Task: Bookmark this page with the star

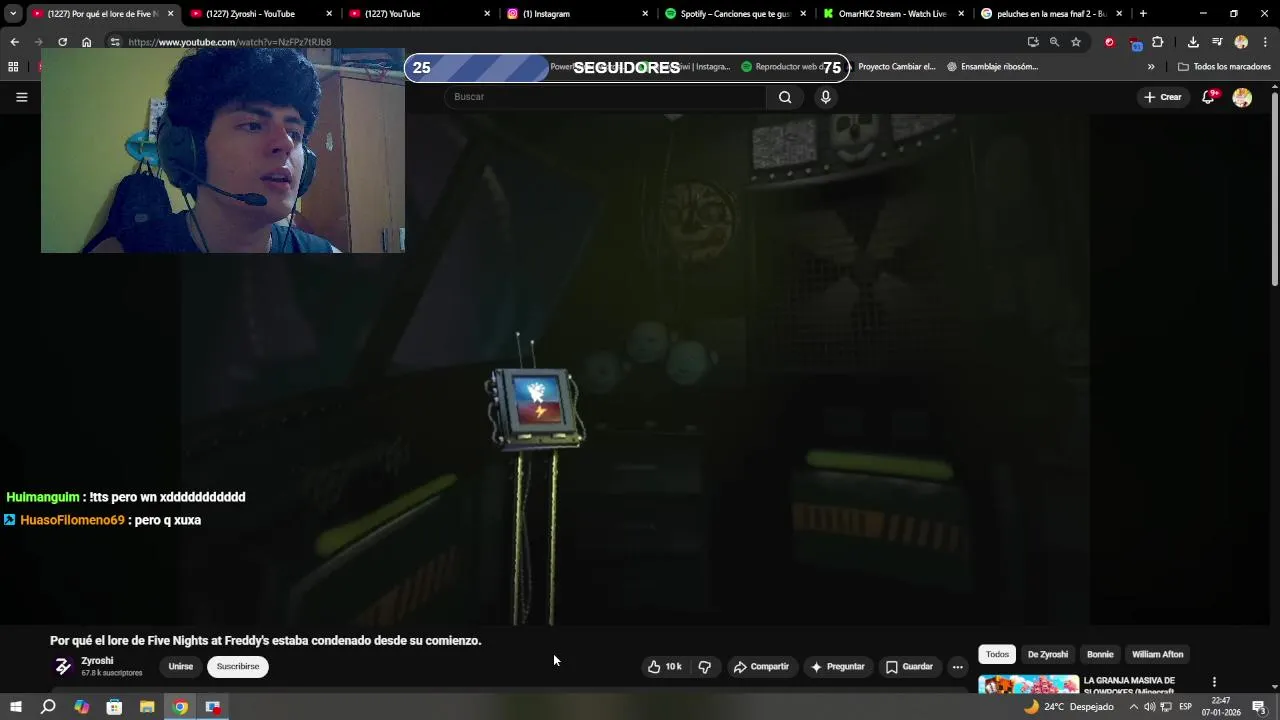Action: (1076, 42)
